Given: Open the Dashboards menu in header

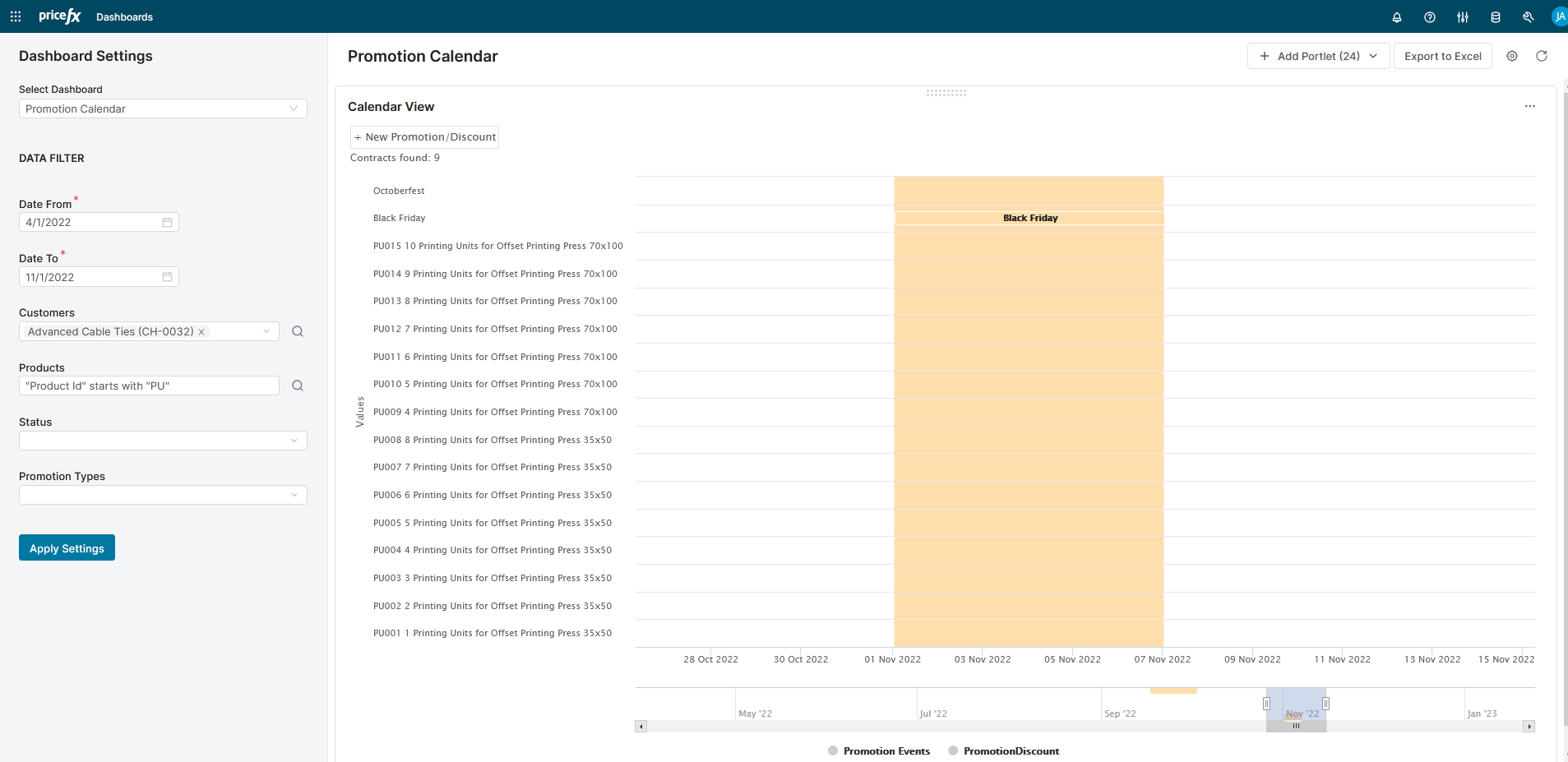Looking at the screenshot, I should coord(124,17).
